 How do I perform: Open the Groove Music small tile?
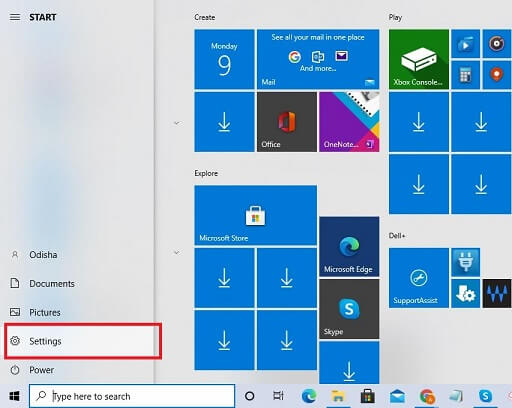click(497, 44)
